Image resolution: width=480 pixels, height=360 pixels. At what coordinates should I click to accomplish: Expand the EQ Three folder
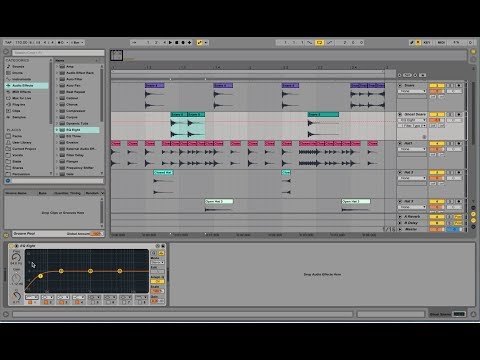57,136
